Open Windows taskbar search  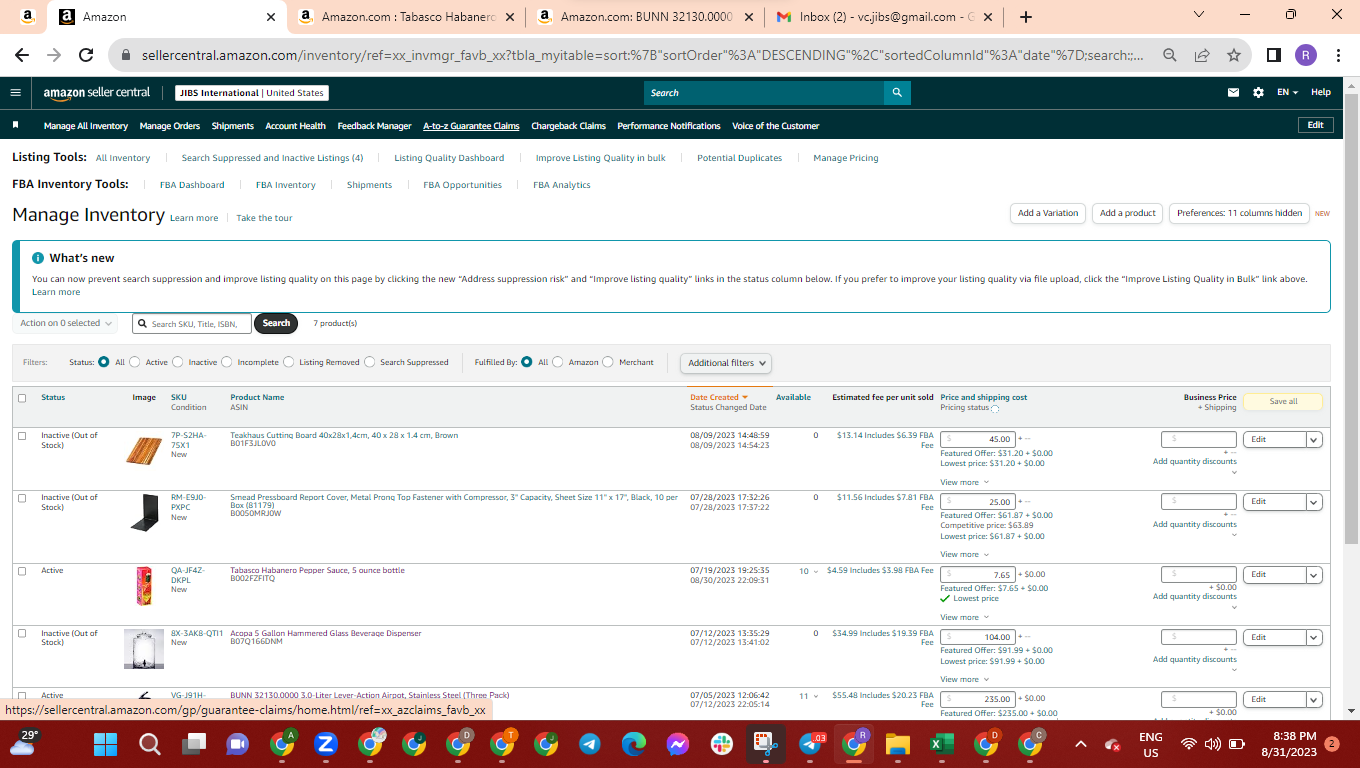click(150, 744)
